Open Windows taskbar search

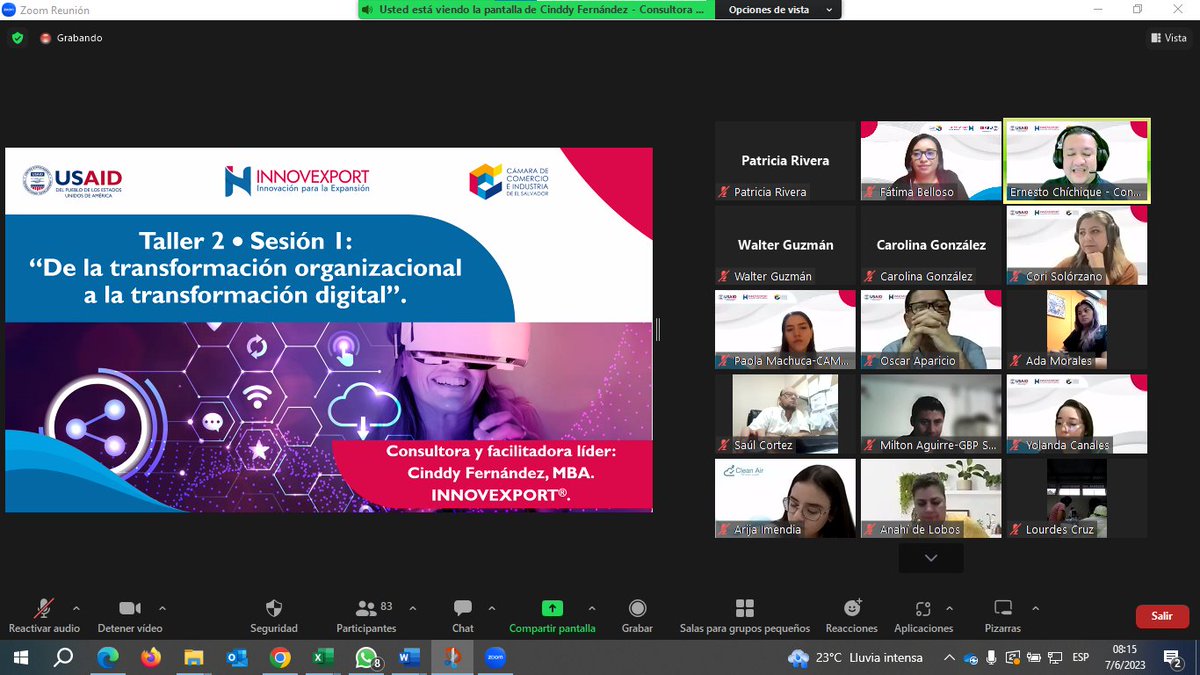click(63, 657)
